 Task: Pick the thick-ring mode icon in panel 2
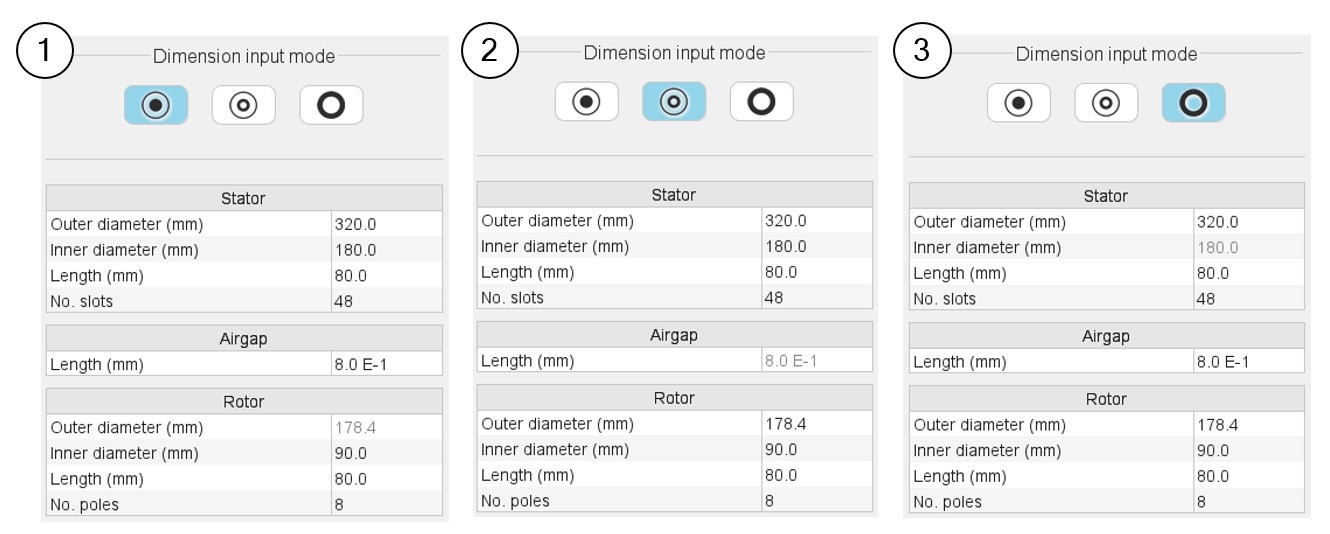[x=761, y=101]
